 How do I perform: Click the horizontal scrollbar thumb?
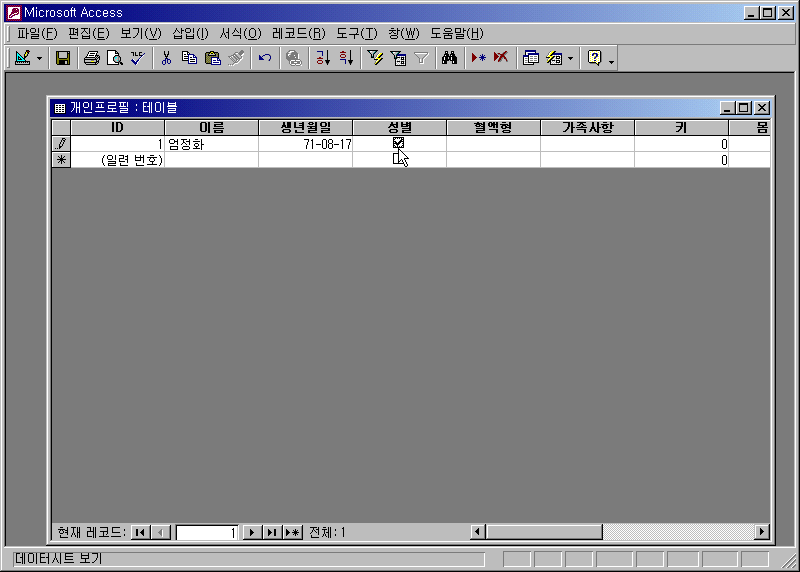[544, 532]
